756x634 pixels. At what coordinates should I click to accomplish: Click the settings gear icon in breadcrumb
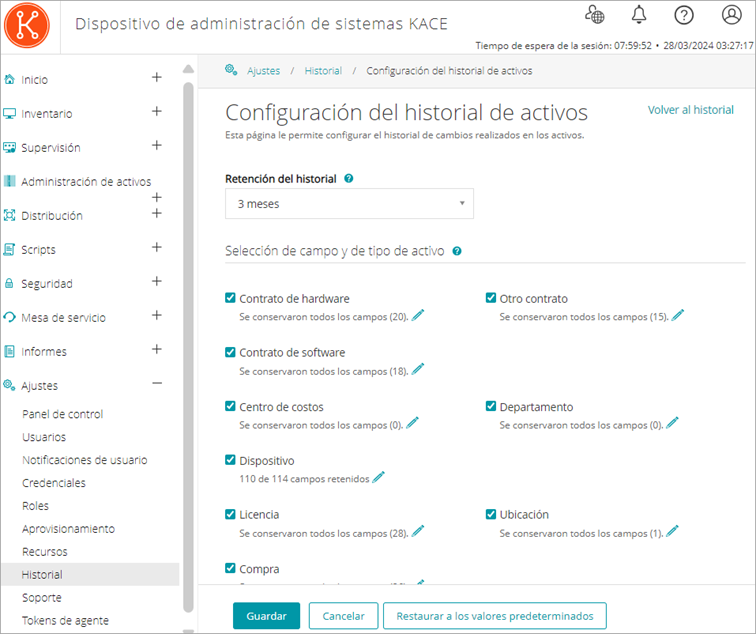[231, 70]
